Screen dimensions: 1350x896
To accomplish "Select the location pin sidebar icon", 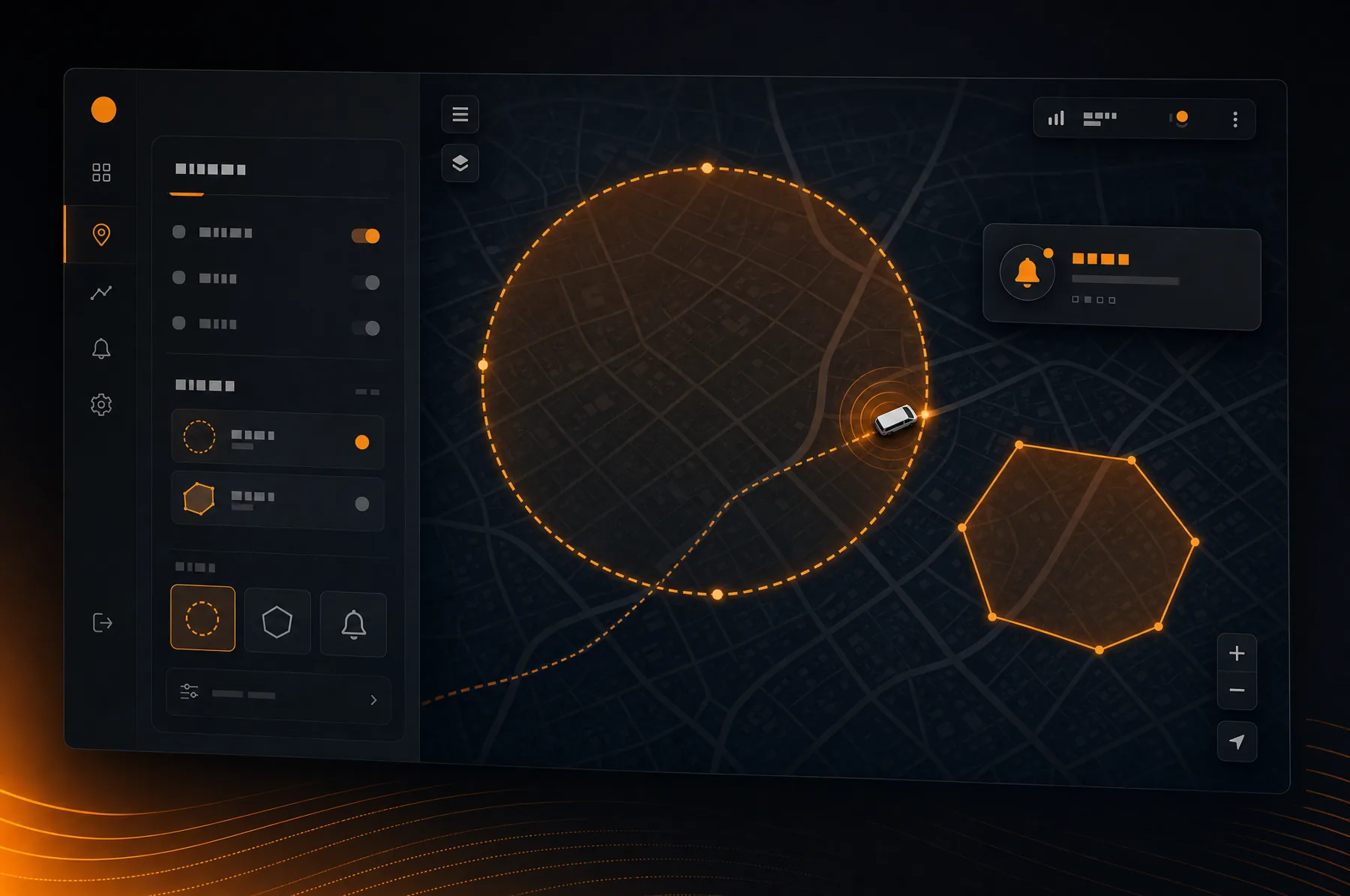I will pos(101,235).
